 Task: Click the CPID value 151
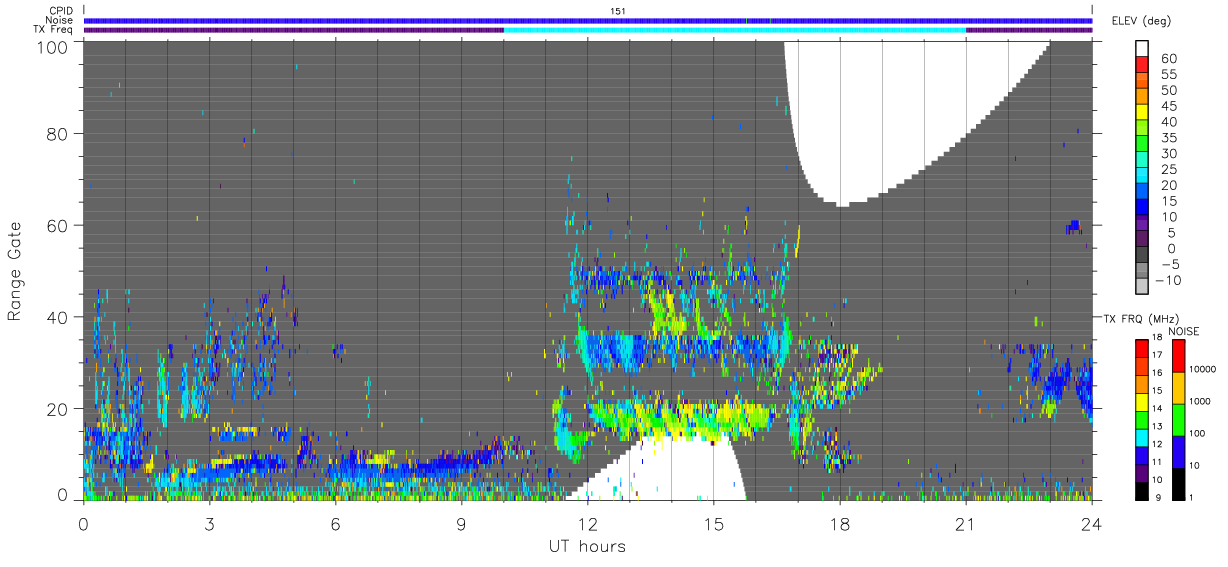coord(618,11)
